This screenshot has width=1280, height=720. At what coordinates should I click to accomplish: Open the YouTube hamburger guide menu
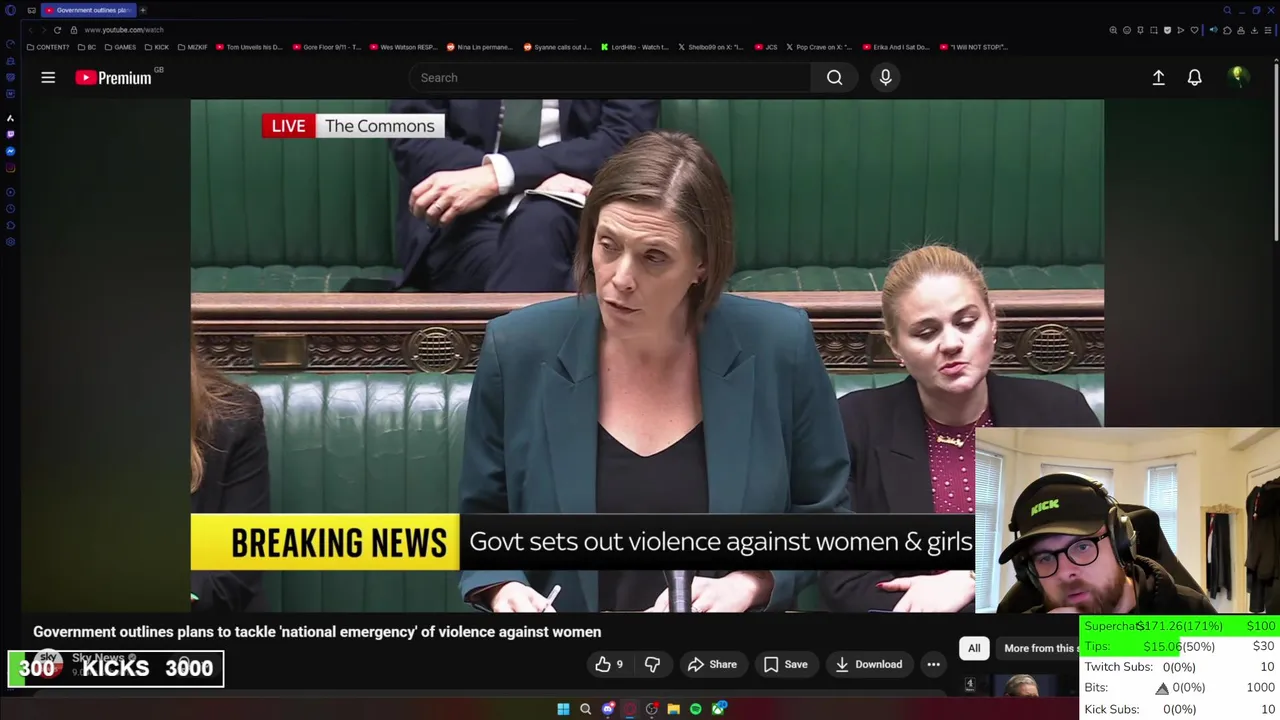(x=48, y=77)
